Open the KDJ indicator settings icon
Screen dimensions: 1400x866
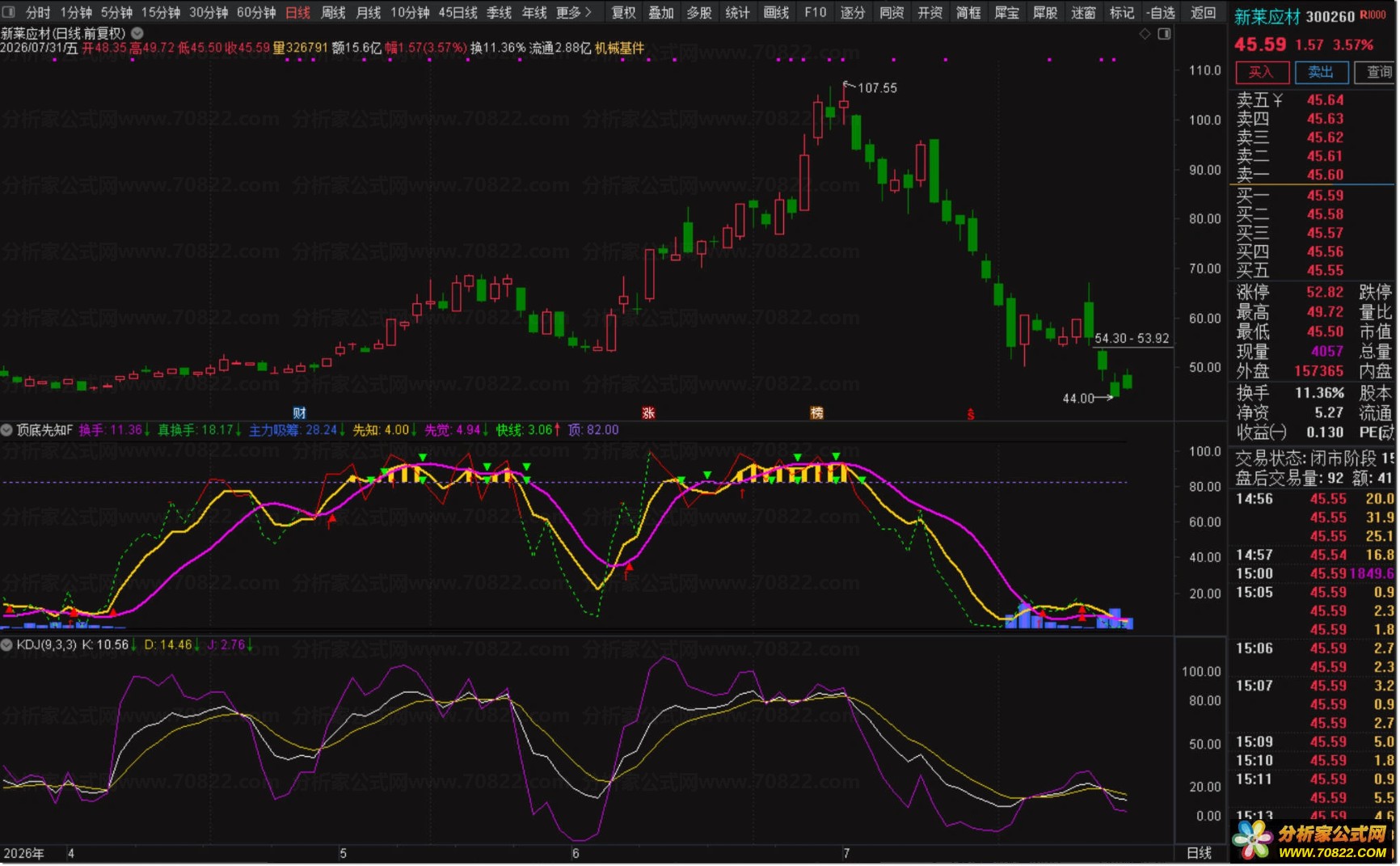tap(6, 644)
